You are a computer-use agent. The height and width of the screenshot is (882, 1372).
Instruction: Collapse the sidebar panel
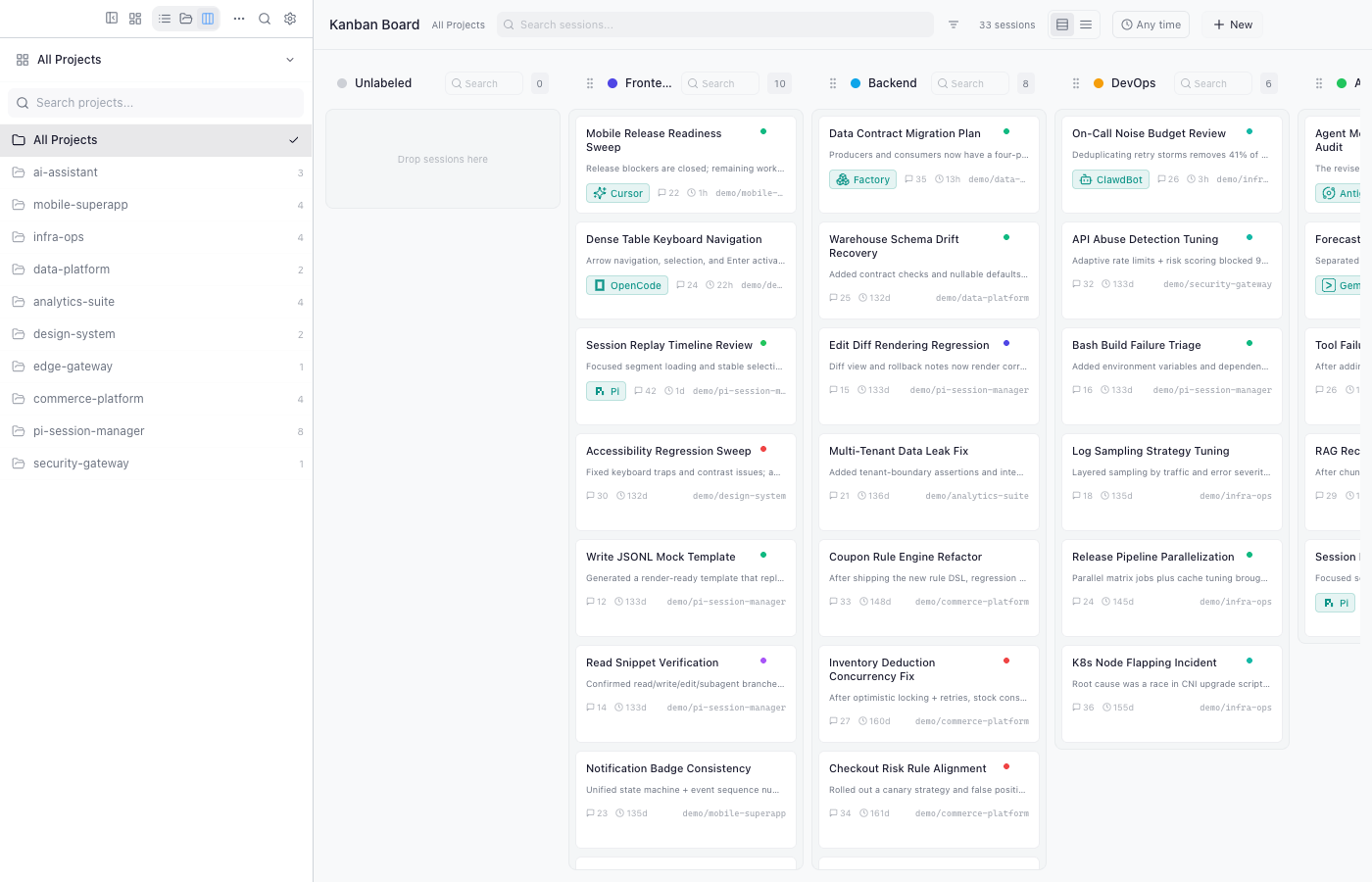pyautogui.click(x=112, y=19)
